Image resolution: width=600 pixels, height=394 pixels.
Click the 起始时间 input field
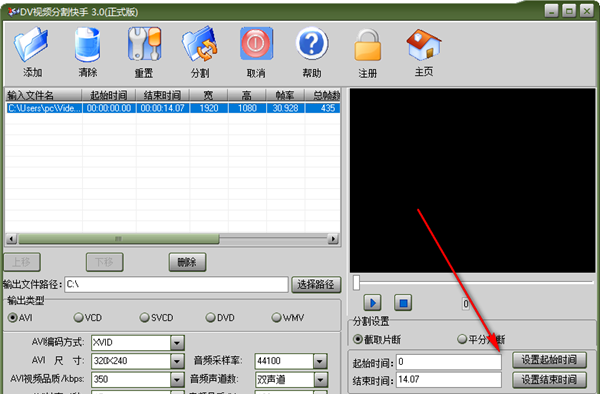(448, 361)
